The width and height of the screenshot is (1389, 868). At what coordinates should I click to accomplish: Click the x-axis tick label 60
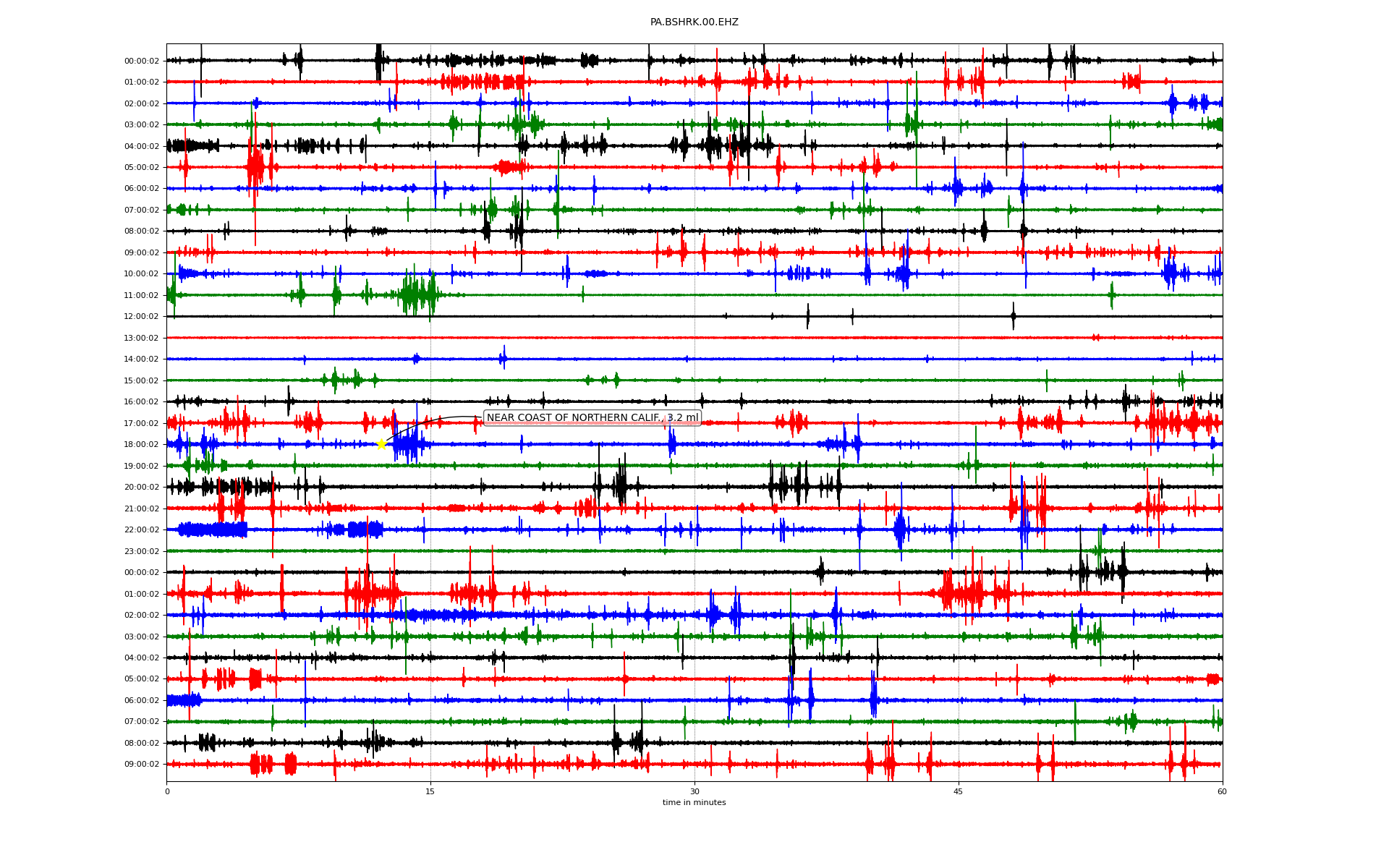click(x=1222, y=791)
